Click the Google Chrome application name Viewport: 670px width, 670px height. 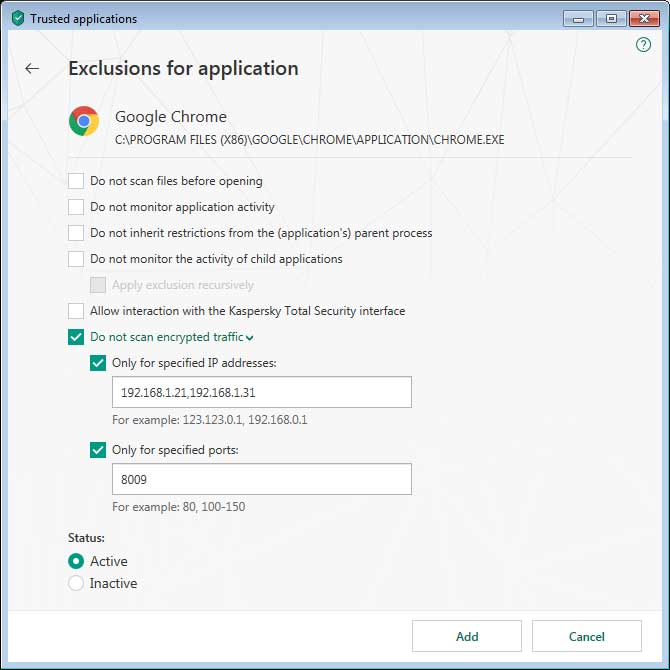170,117
